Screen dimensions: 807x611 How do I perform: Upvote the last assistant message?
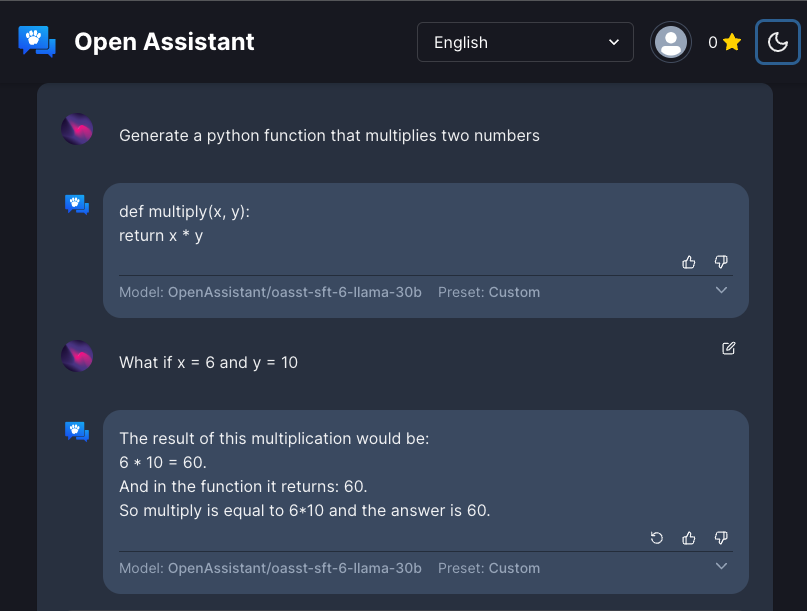[x=689, y=537]
